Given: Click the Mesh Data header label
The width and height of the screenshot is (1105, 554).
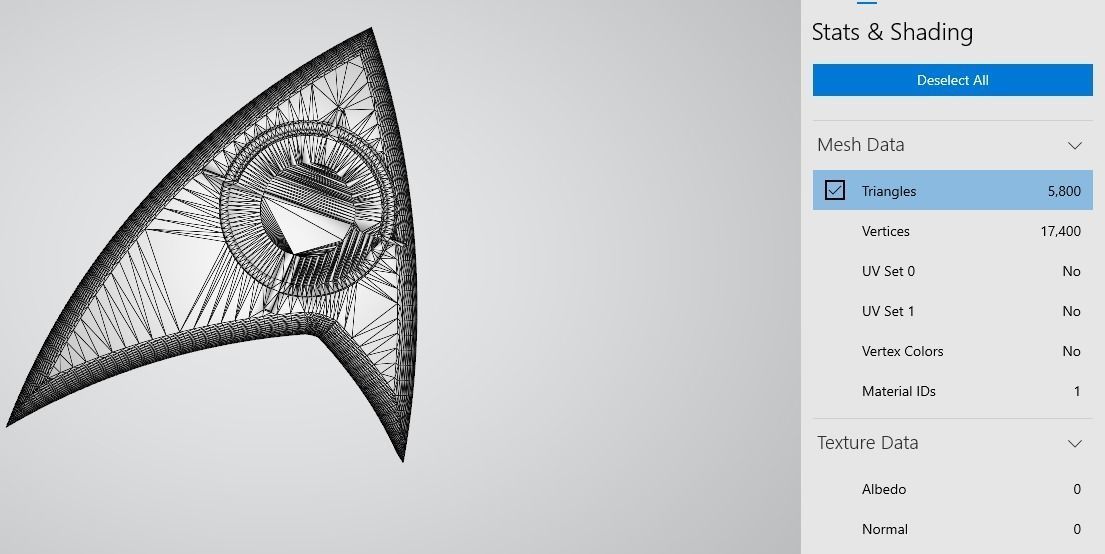Looking at the screenshot, I should [860, 145].
